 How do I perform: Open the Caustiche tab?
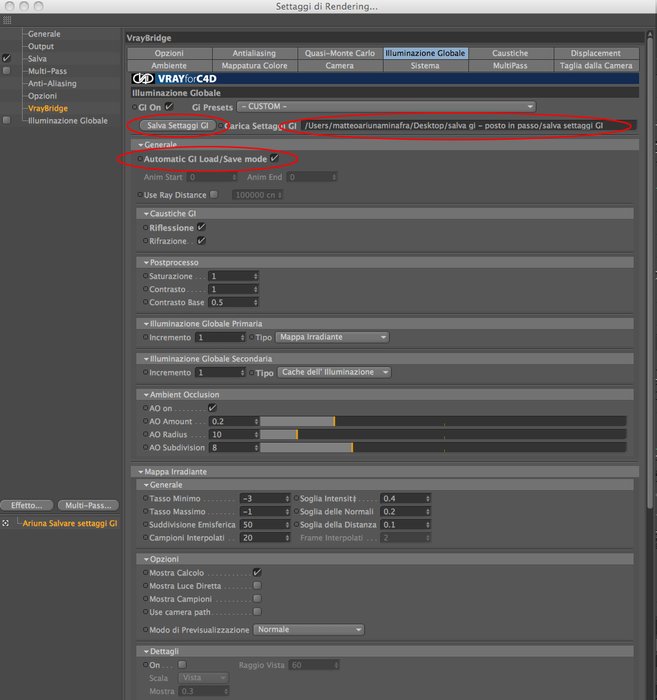510,53
